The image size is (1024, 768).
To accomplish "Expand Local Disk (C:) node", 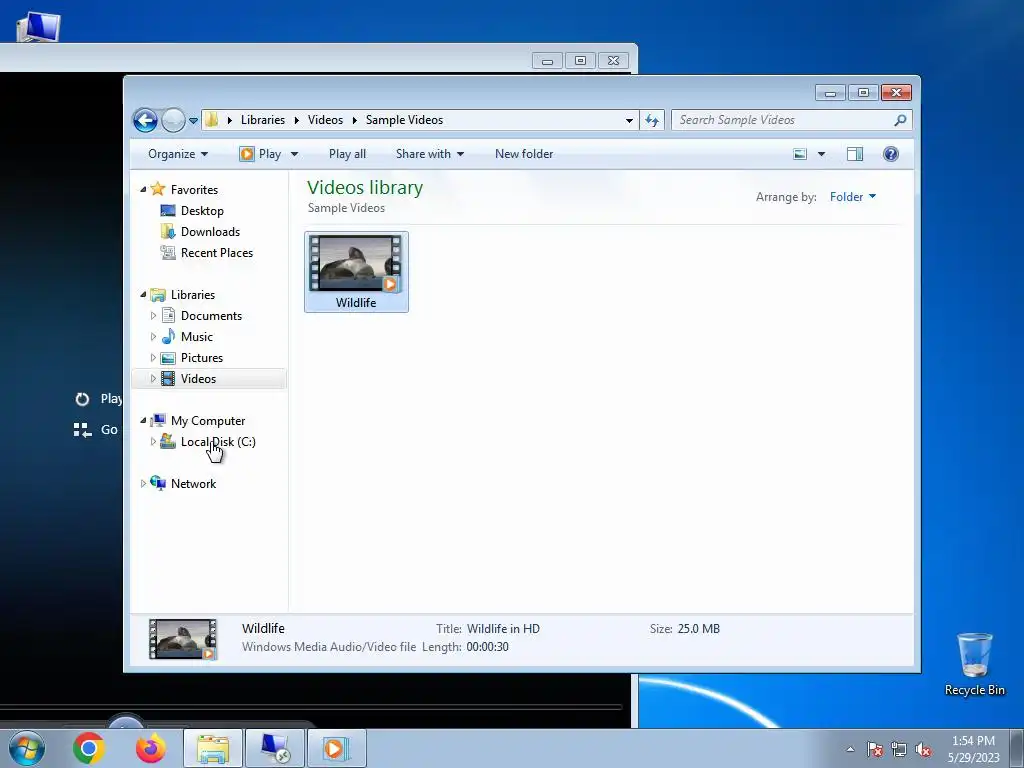I will point(153,441).
